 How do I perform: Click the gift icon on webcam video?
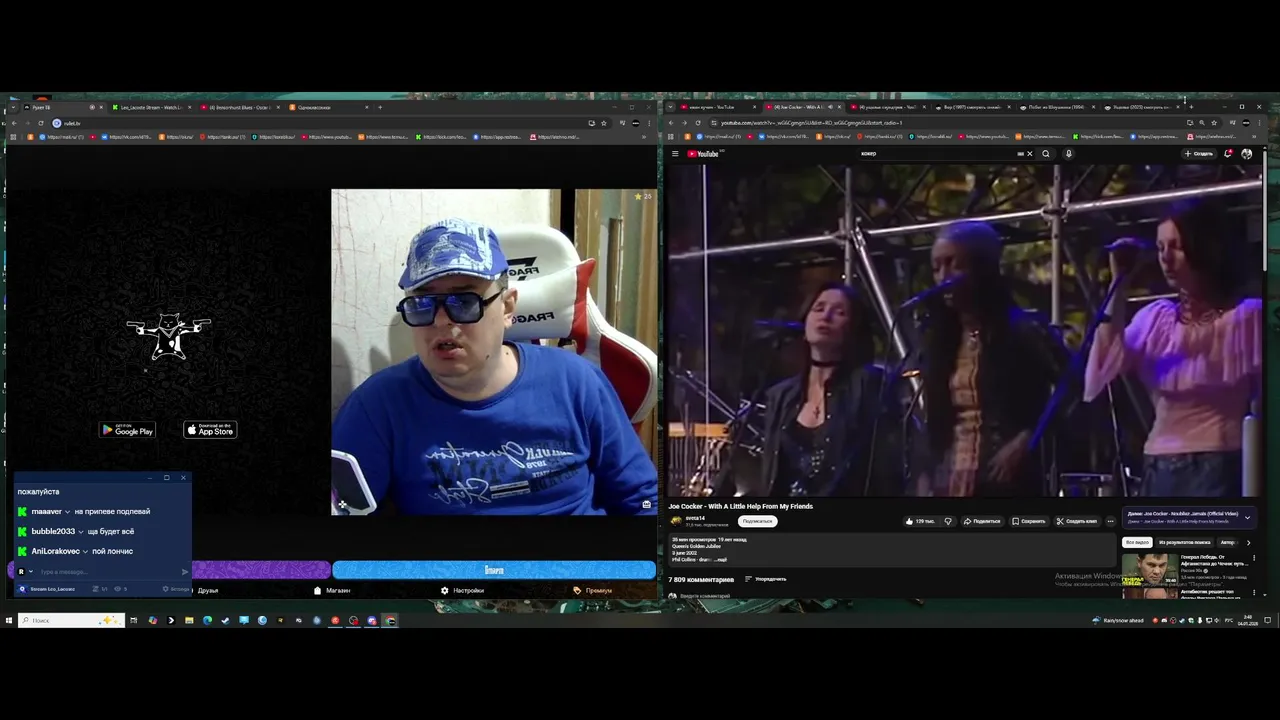646,504
